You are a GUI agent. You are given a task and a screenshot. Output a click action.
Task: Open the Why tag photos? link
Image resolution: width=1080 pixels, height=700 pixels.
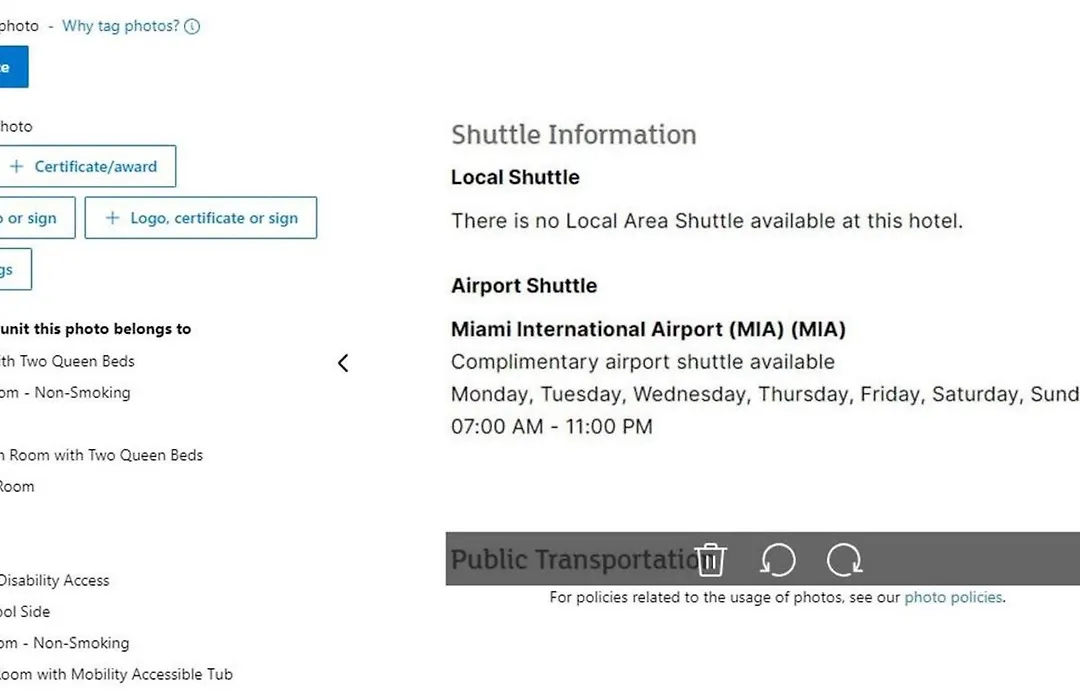coord(121,26)
